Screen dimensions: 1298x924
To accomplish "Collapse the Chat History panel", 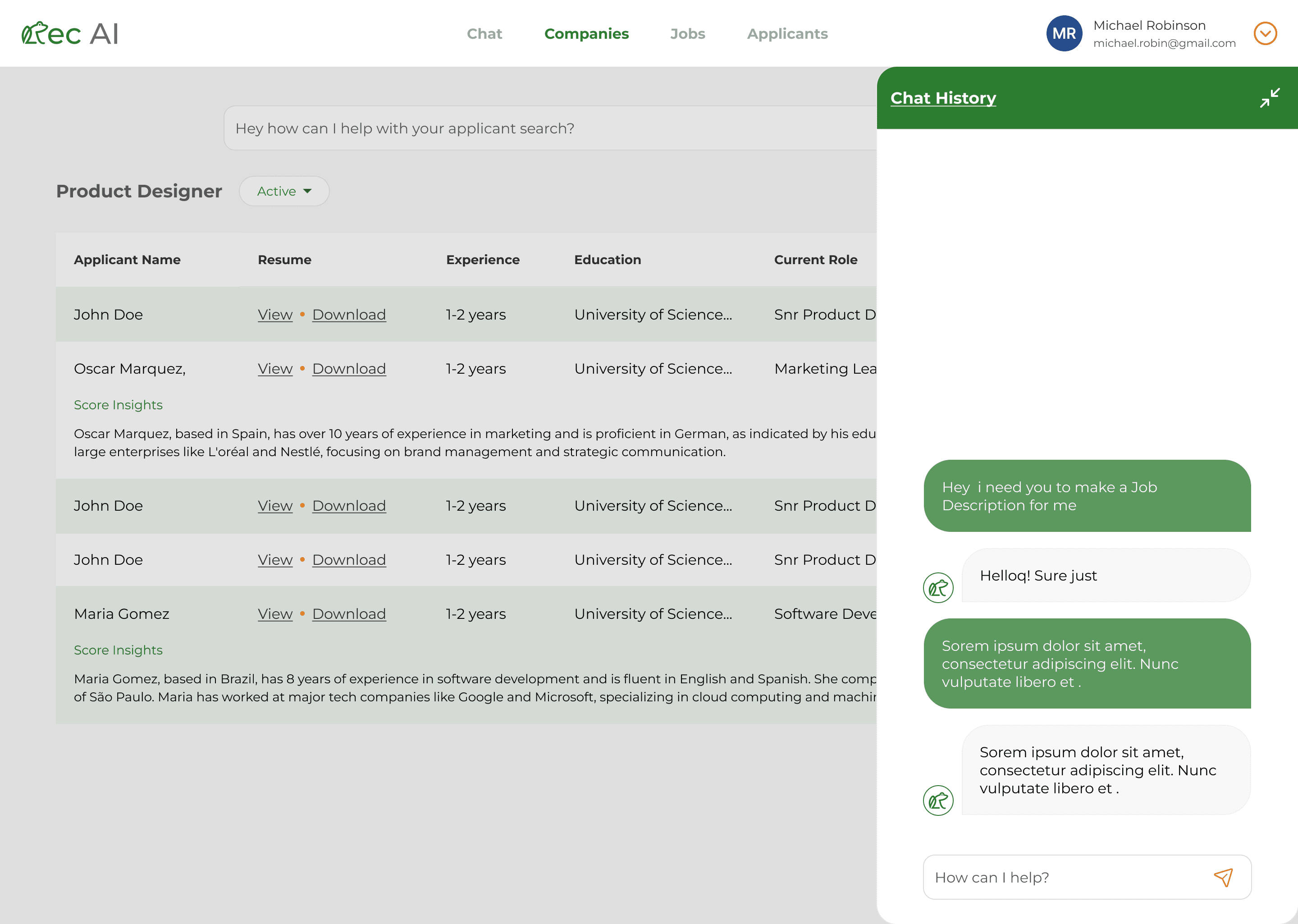I will [x=1269, y=98].
